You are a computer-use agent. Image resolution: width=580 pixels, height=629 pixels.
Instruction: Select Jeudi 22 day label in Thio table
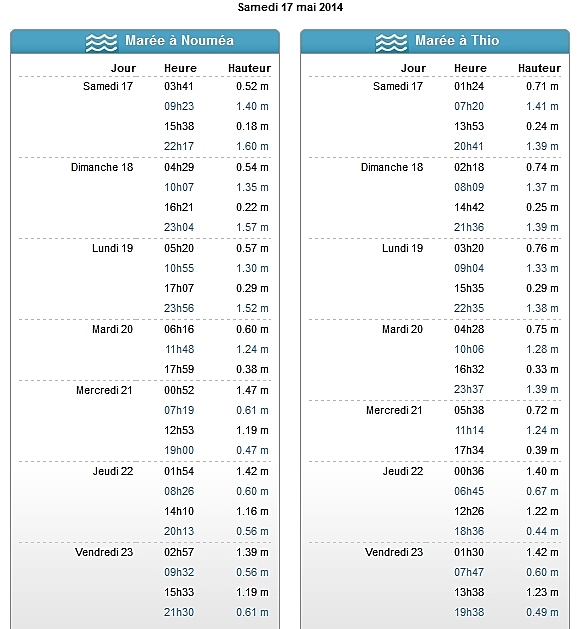pos(403,471)
